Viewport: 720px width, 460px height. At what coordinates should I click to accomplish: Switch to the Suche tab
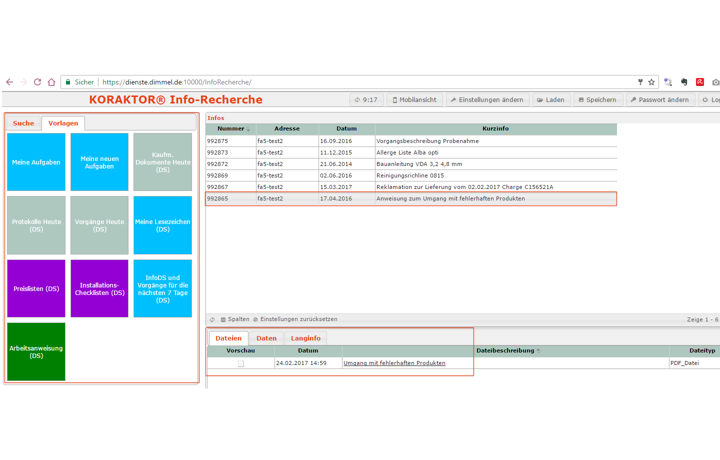[23, 123]
